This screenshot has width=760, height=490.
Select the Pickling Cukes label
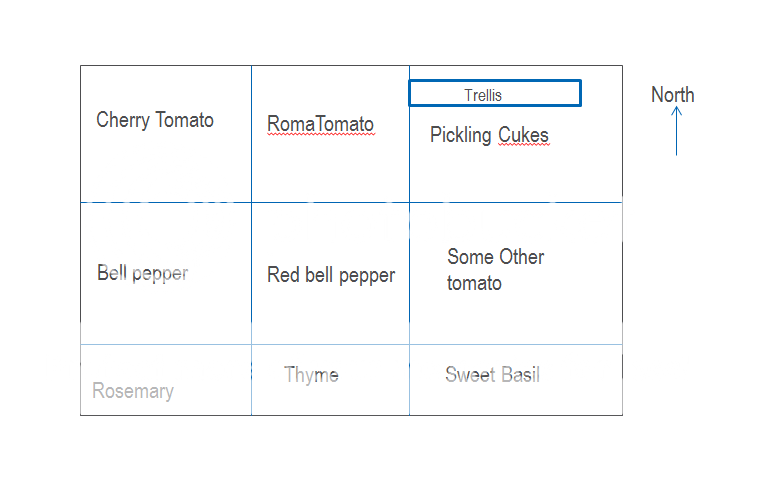489,135
